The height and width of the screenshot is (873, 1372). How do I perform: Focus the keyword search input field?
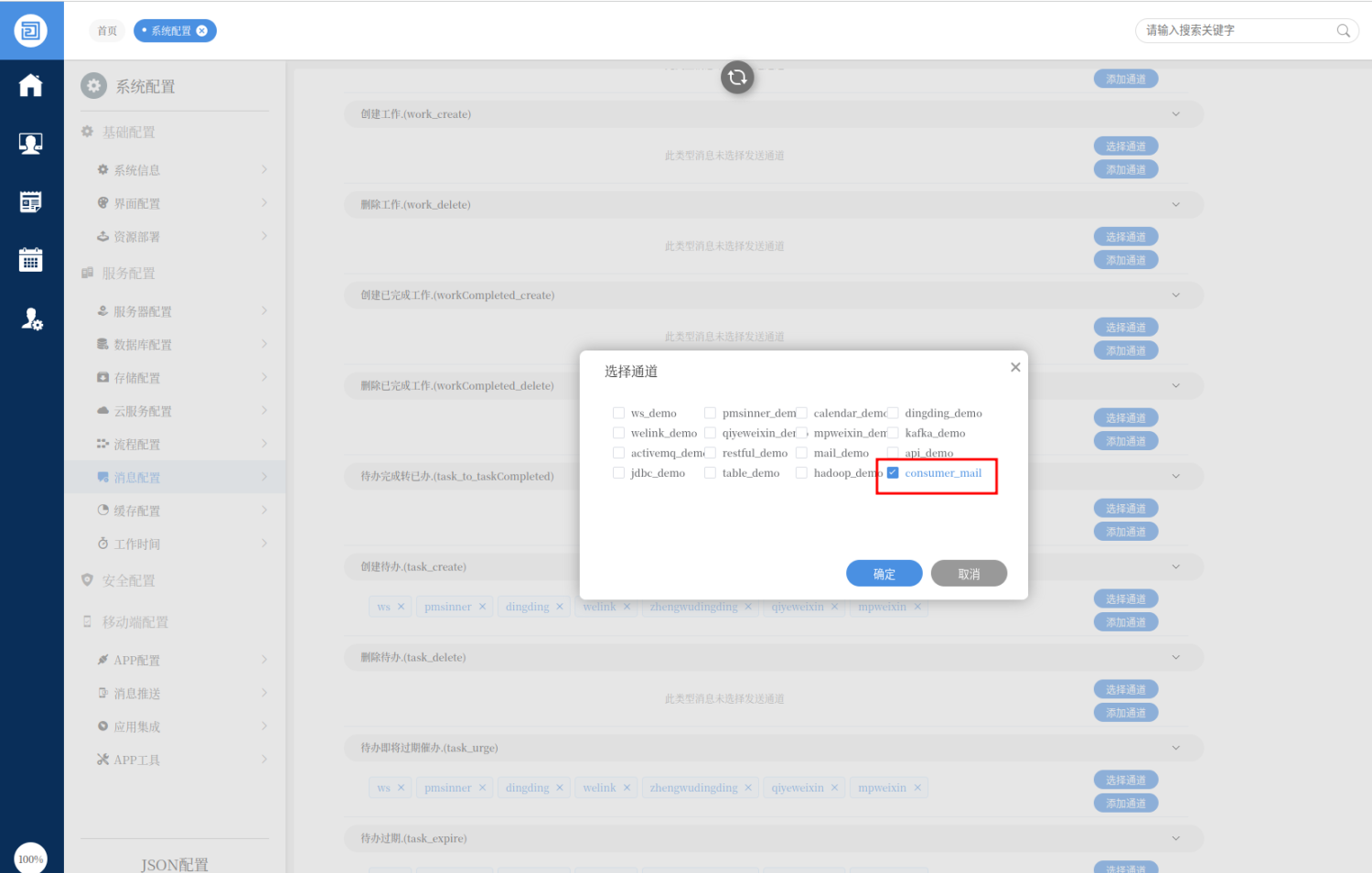(x=1235, y=31)
